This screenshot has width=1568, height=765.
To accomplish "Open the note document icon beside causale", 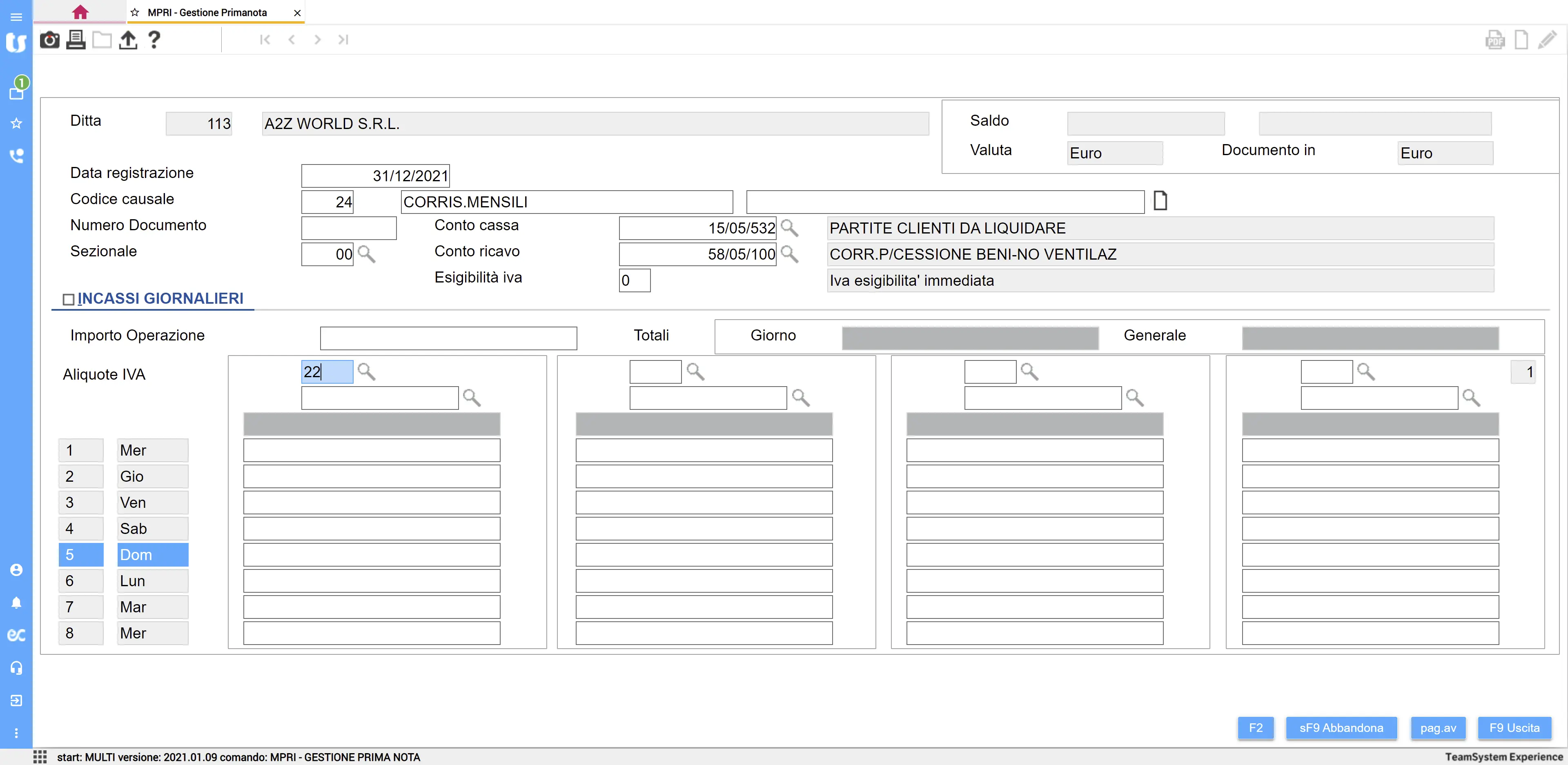I will [1160, 201].
